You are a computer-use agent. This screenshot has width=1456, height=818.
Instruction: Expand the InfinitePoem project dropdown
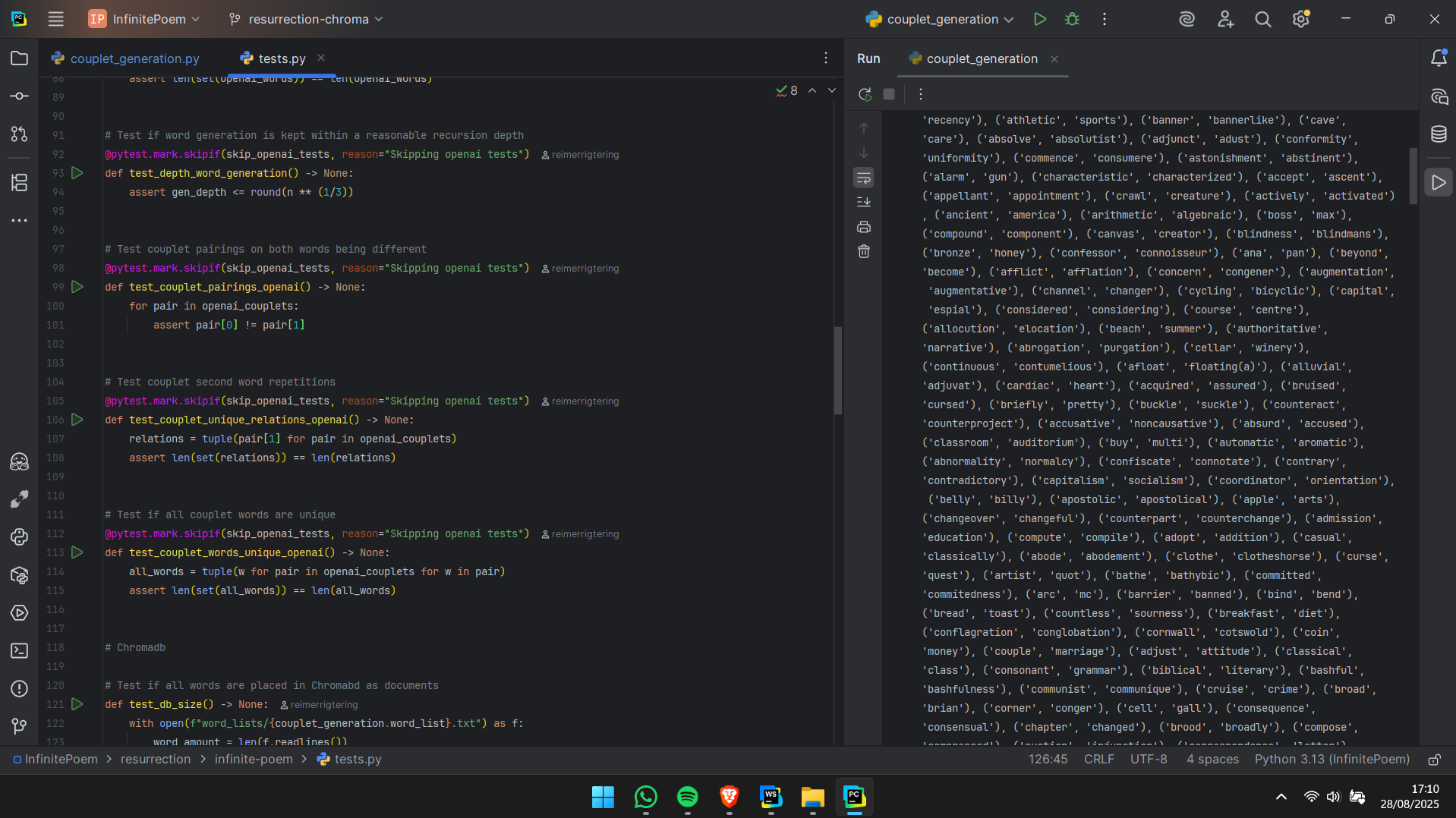pyautogui.click(x=143, y=19)
